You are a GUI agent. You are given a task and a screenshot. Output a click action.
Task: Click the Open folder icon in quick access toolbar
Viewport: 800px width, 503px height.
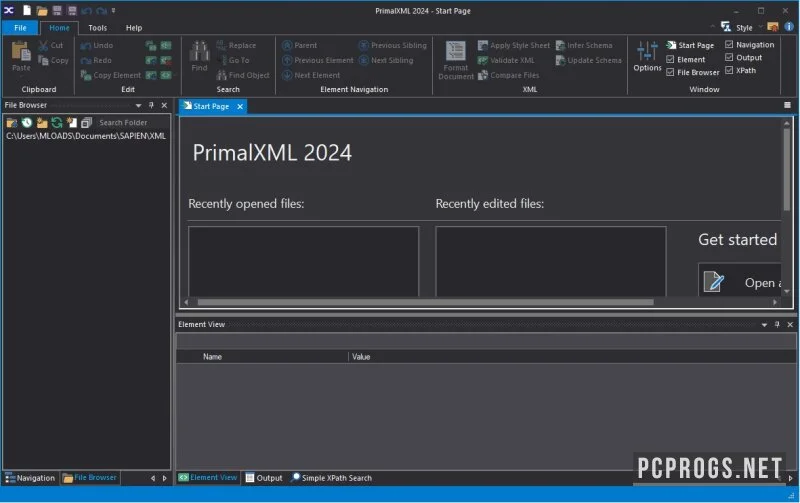[x=42, y=11]
